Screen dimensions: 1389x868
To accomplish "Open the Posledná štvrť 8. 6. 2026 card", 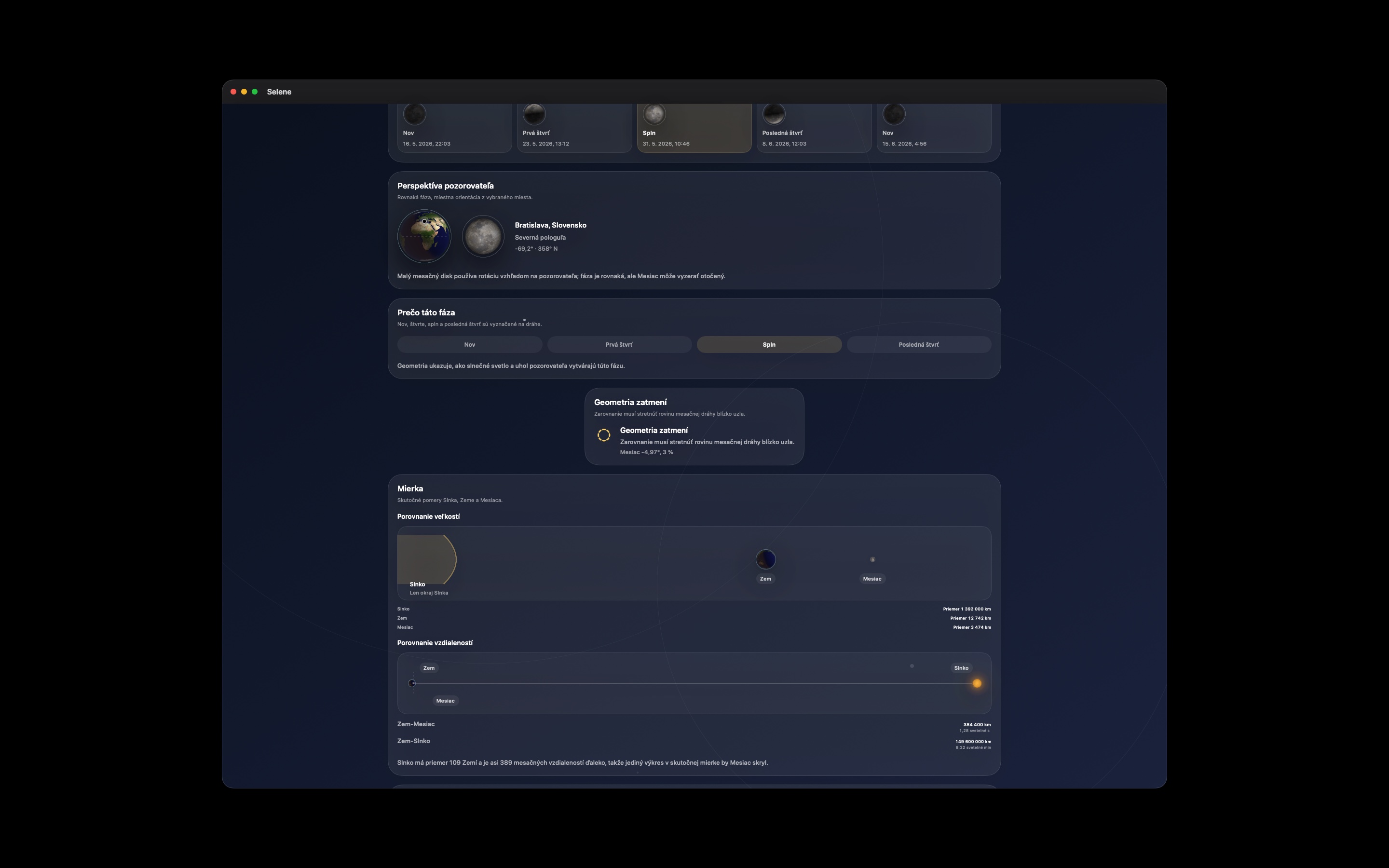I will (814, 128).
